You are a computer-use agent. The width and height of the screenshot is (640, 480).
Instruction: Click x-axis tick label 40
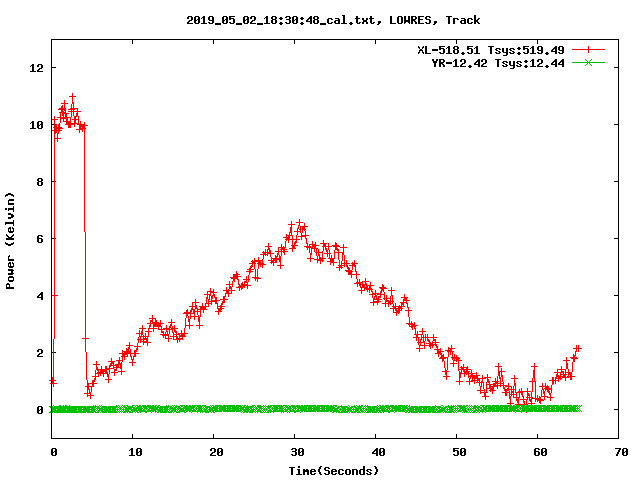378,452
